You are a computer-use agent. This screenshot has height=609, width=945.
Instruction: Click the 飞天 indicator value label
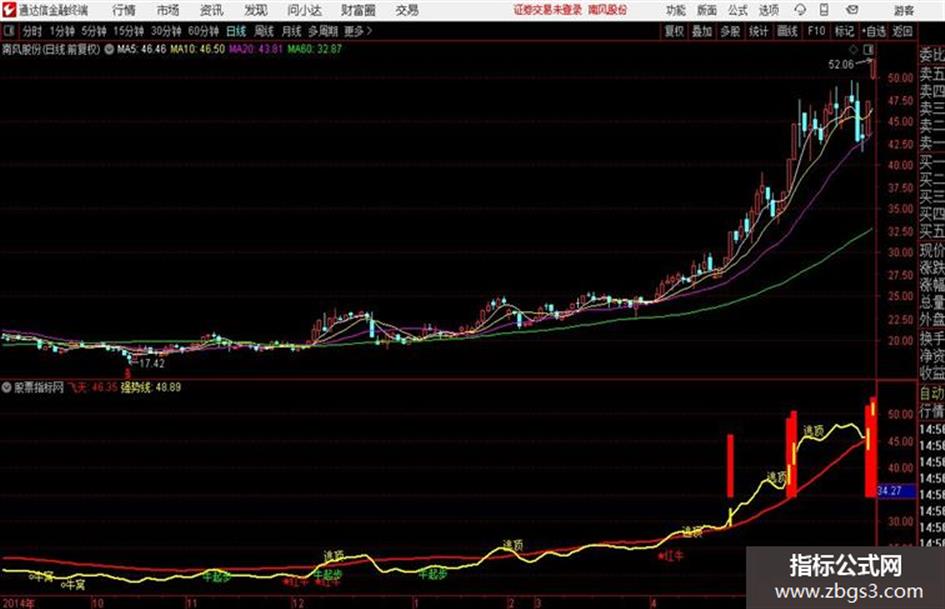92,387
